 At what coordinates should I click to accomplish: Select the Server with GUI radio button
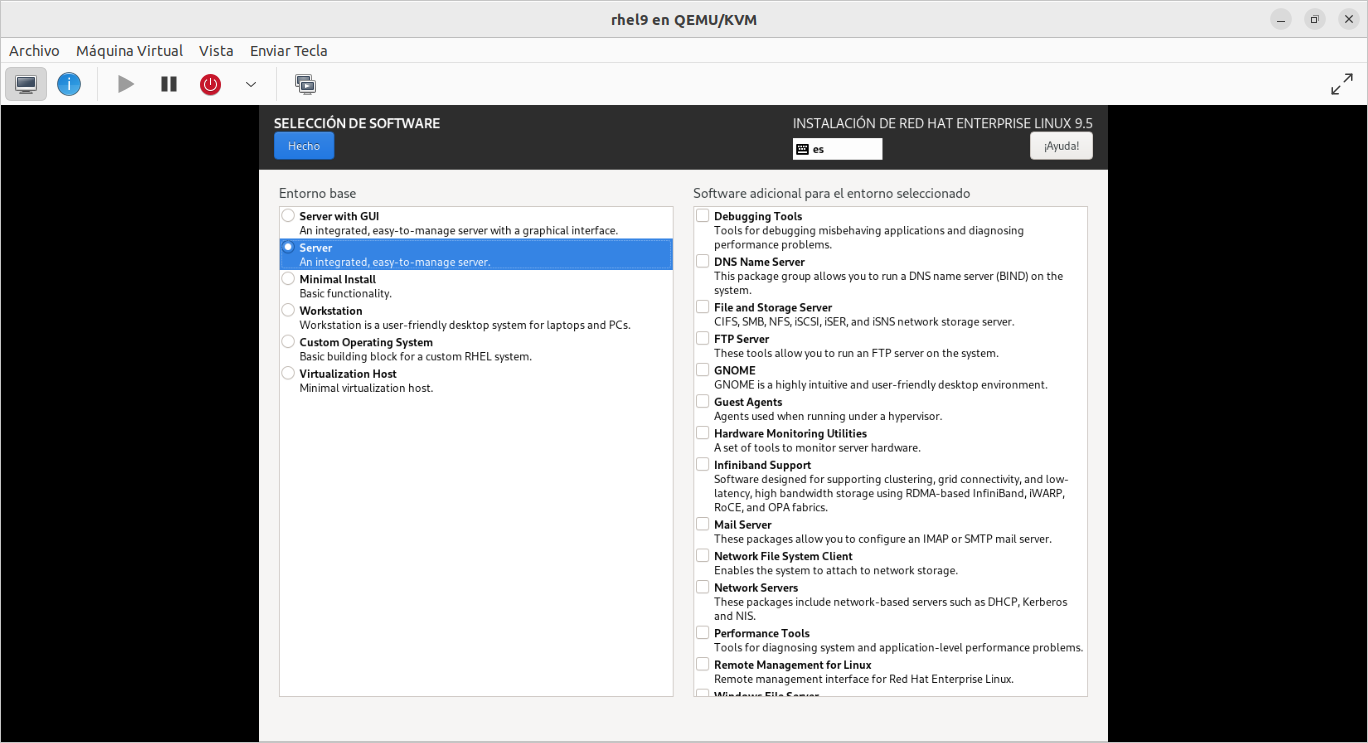tap(288, 216)
